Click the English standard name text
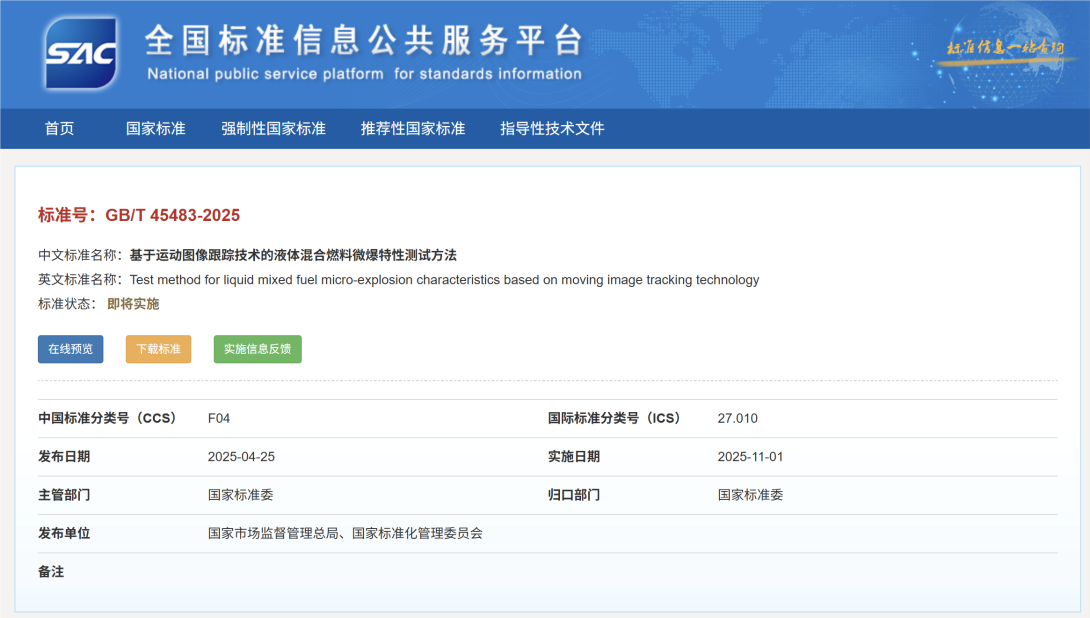Screen dimensions: 1090x618 pyautogui.click(x=444, y=280)
